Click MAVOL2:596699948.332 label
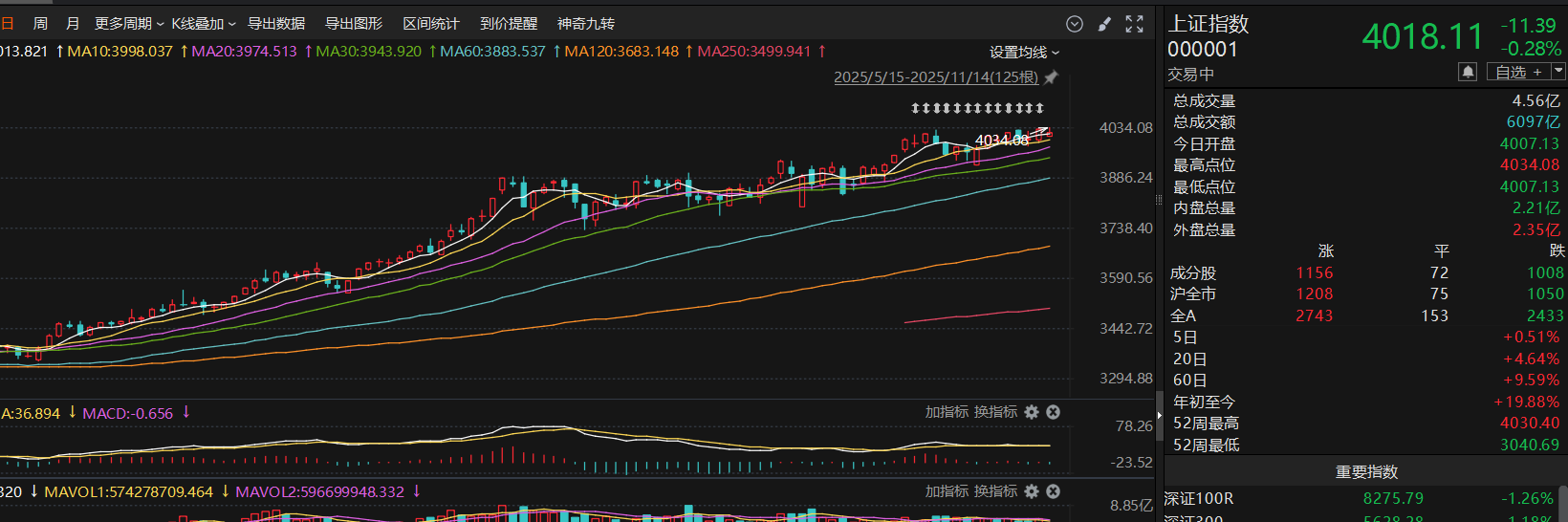1568x522 pixels. 319,492
